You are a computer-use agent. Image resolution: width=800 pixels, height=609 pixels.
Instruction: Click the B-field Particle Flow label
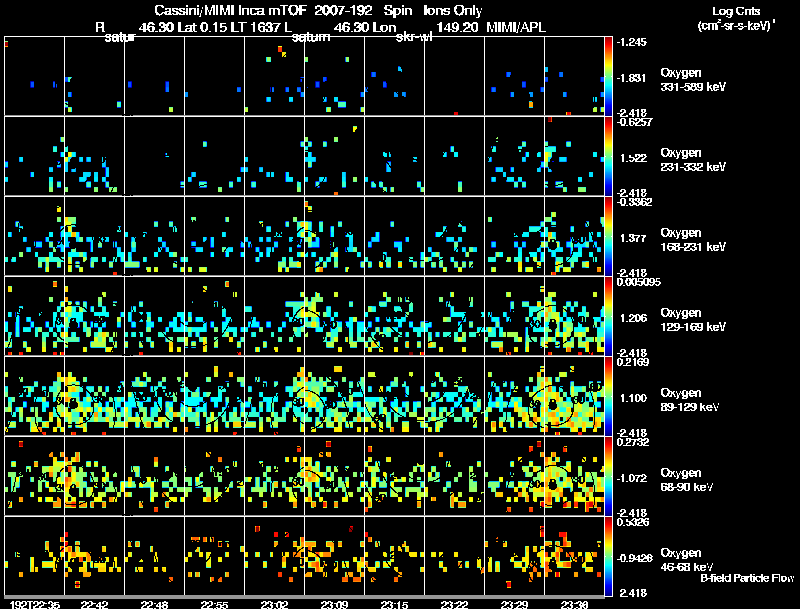pos(747,578)
